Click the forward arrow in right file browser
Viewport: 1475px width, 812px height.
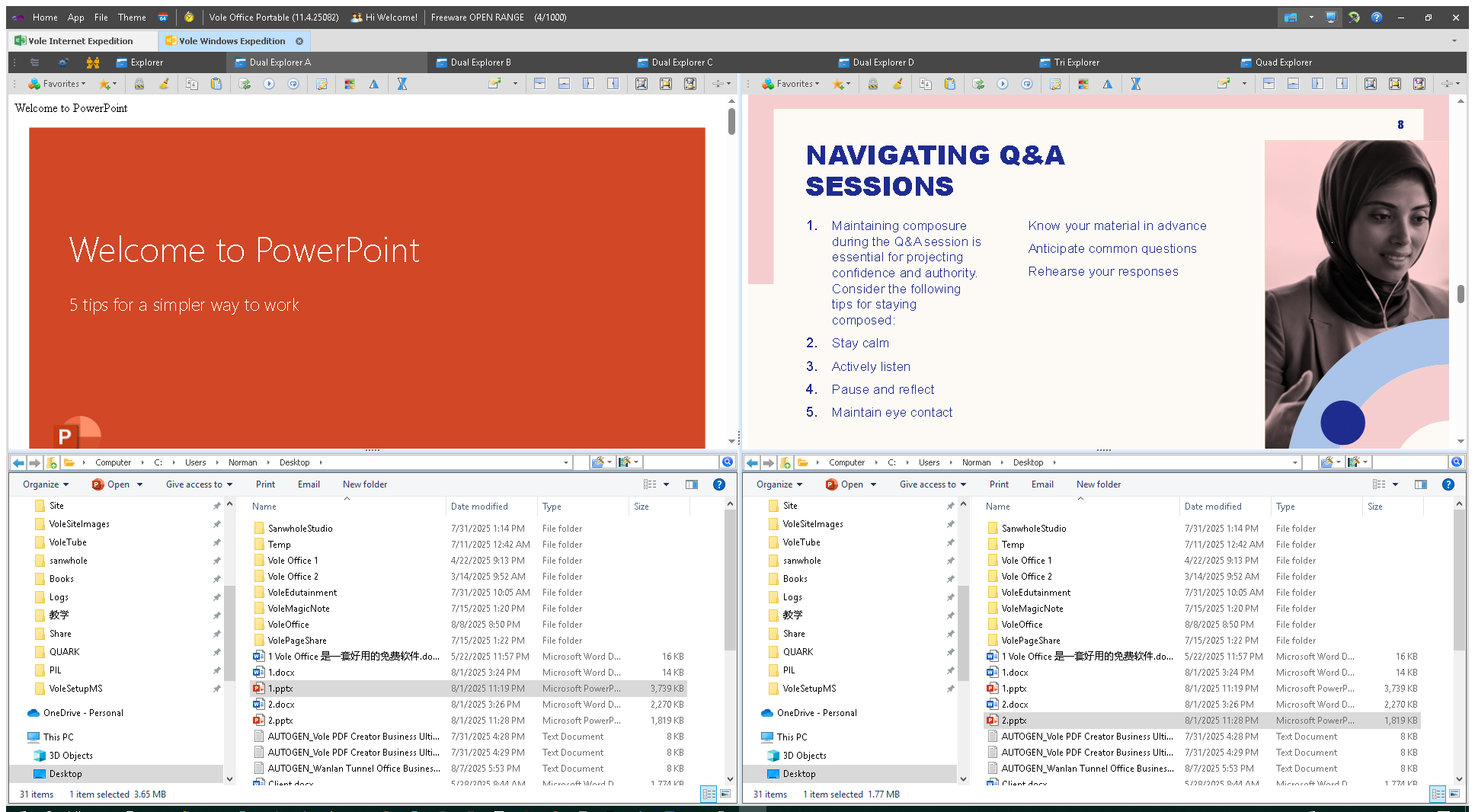point(768,462)
